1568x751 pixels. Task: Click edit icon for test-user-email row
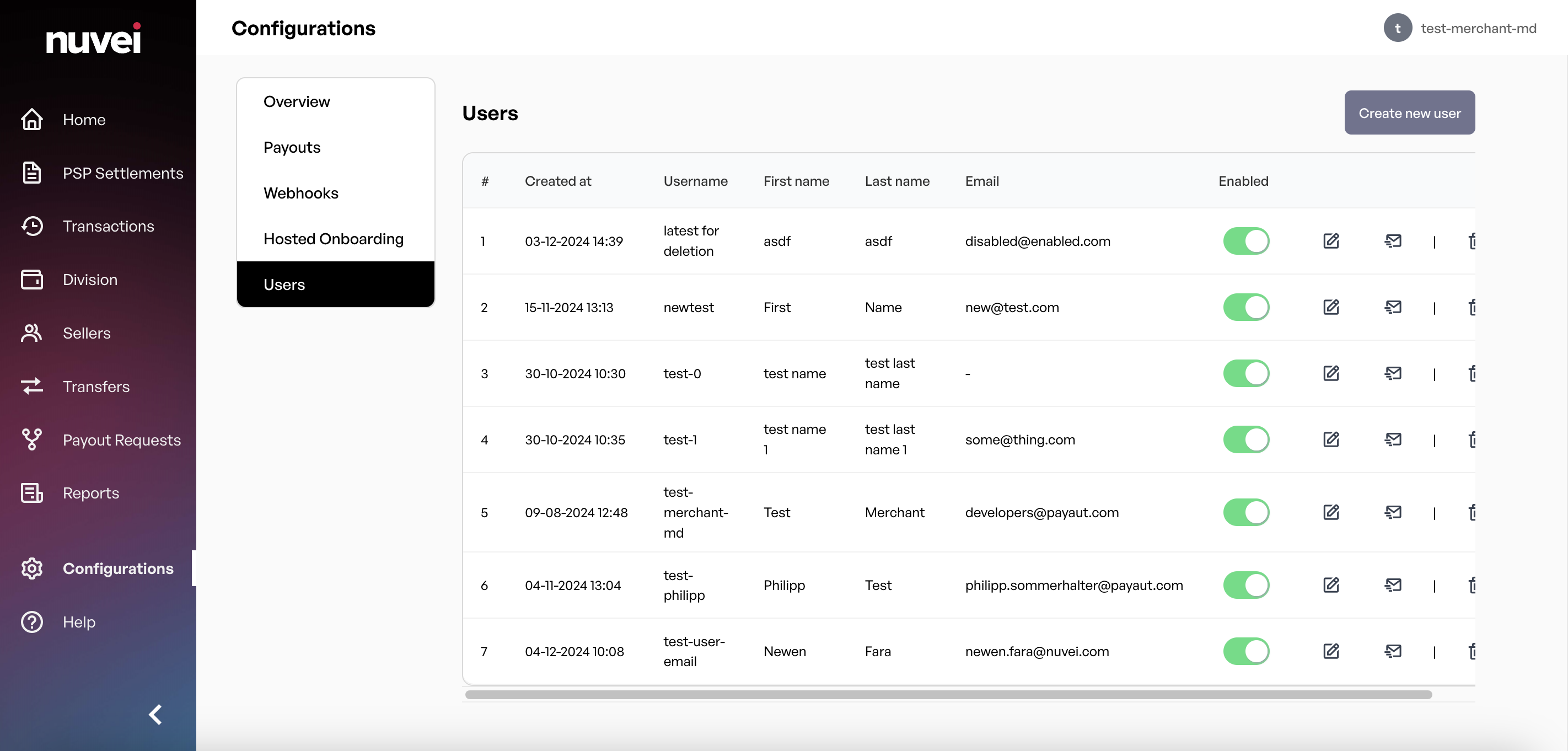(1330, 651)
